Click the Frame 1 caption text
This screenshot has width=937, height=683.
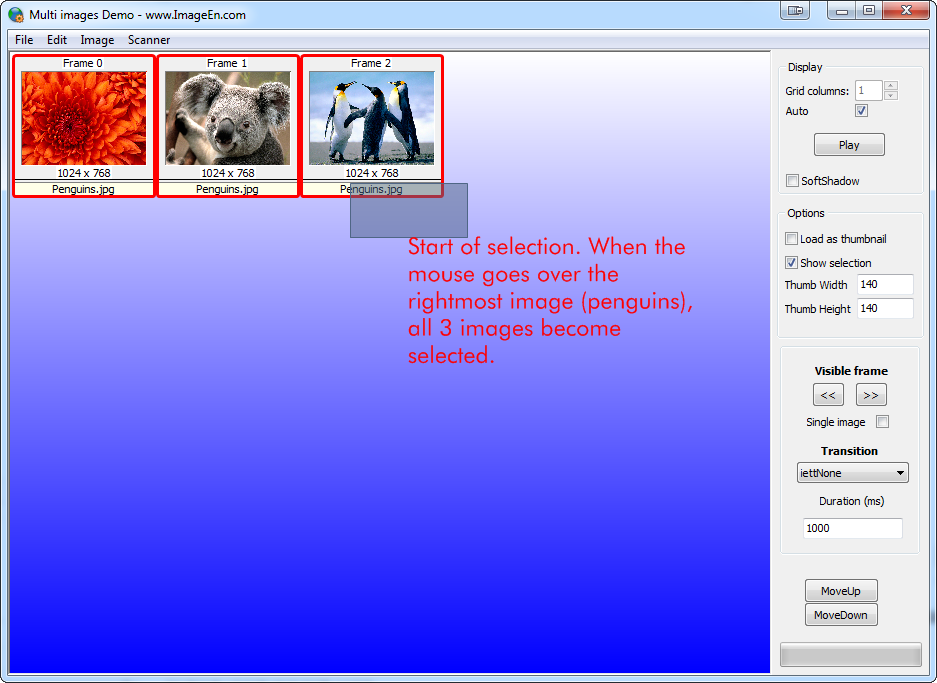(227, 63)
